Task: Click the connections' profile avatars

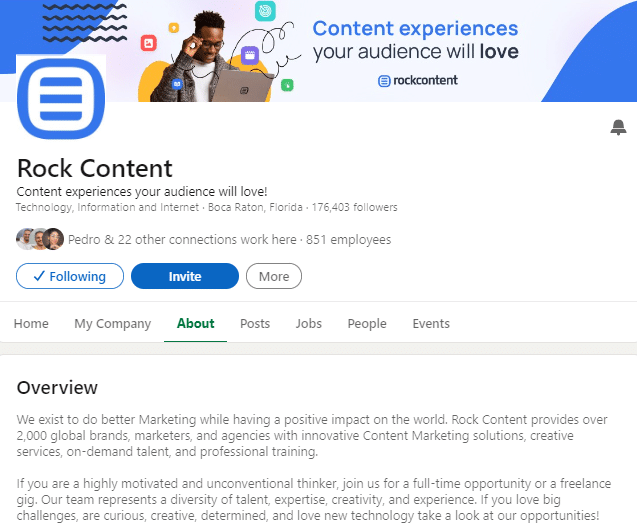Action: [x=40, y=240]
